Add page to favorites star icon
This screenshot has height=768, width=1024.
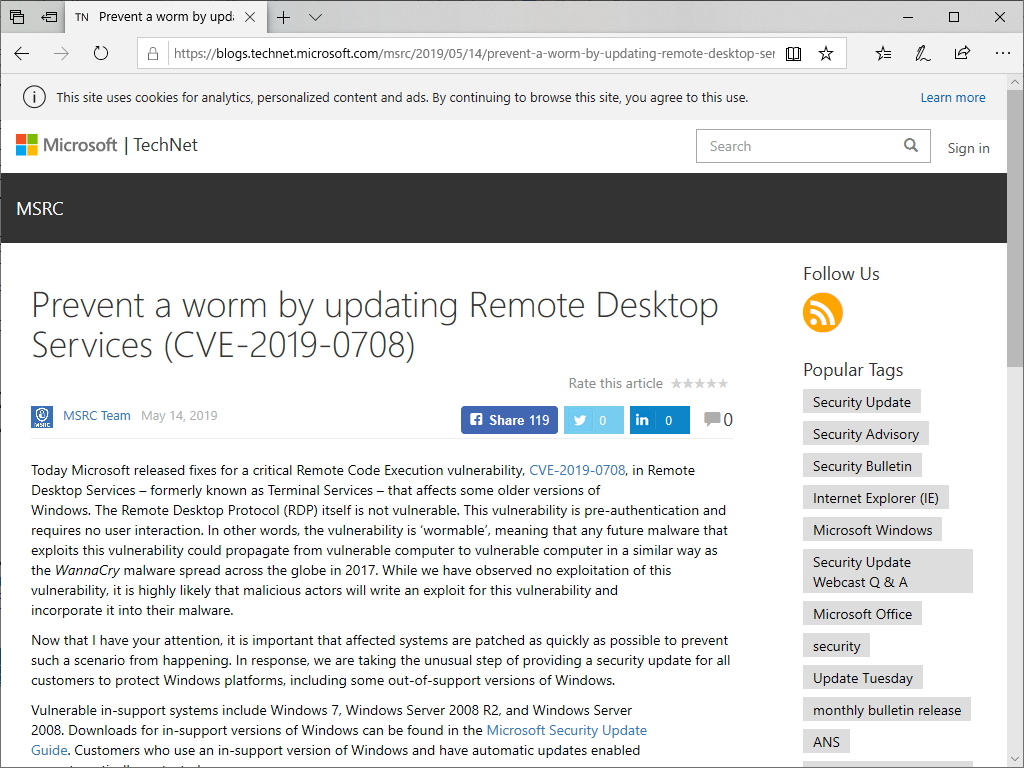[x=826, y=54]
